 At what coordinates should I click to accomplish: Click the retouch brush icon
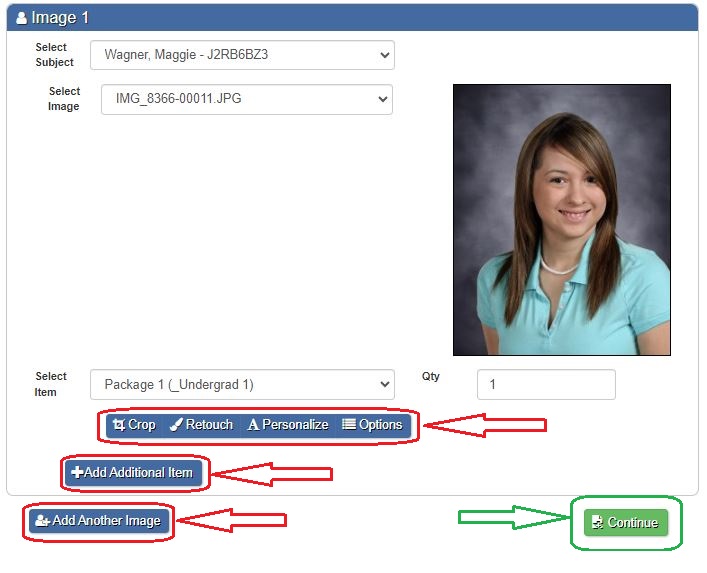[x=175, y=425]
